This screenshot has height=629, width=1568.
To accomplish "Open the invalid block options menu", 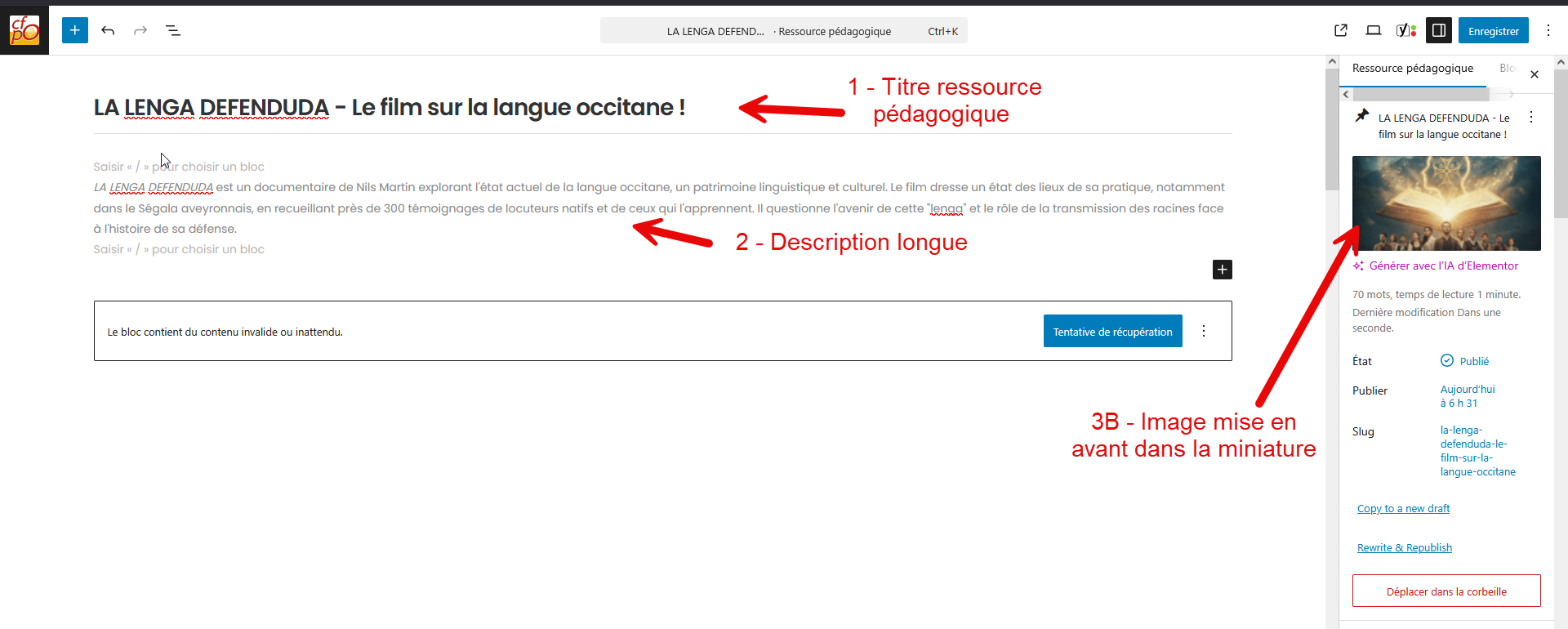I will click(x=1204, y=331).
